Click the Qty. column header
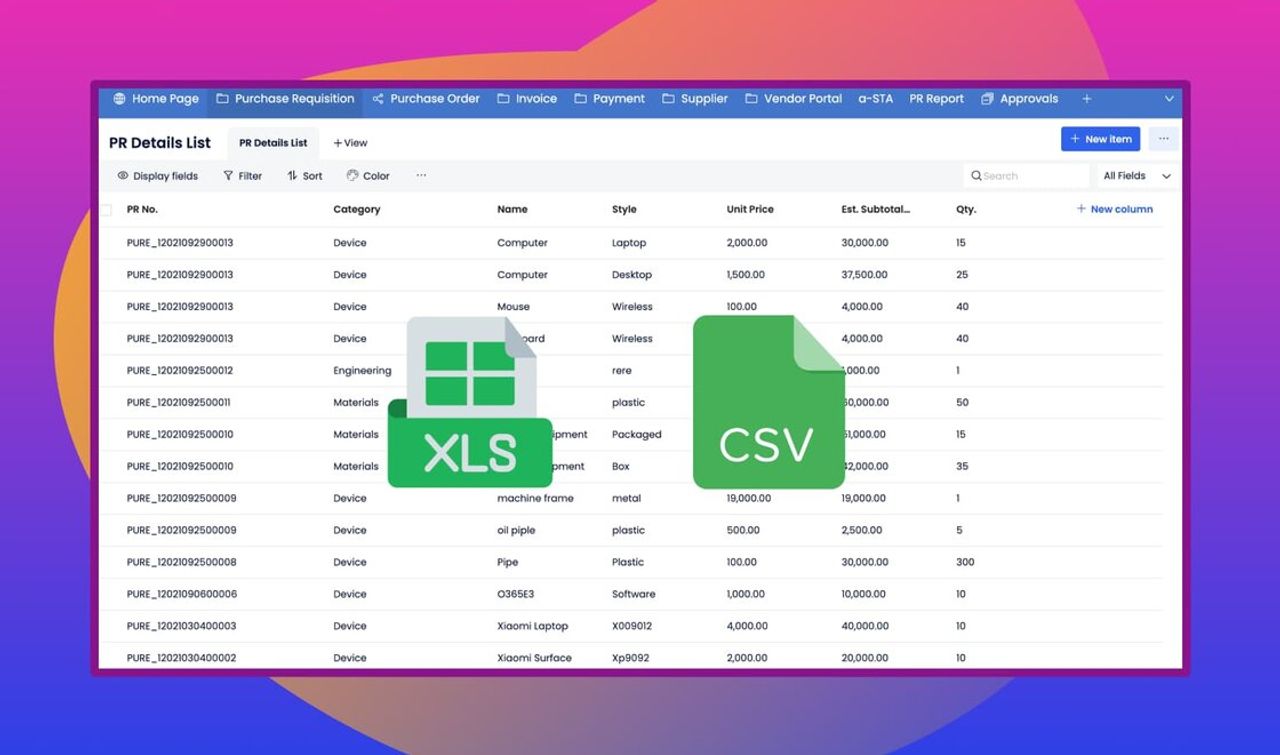The height and width of the screenshot is (755, 1280). click(x=966, y=210)
